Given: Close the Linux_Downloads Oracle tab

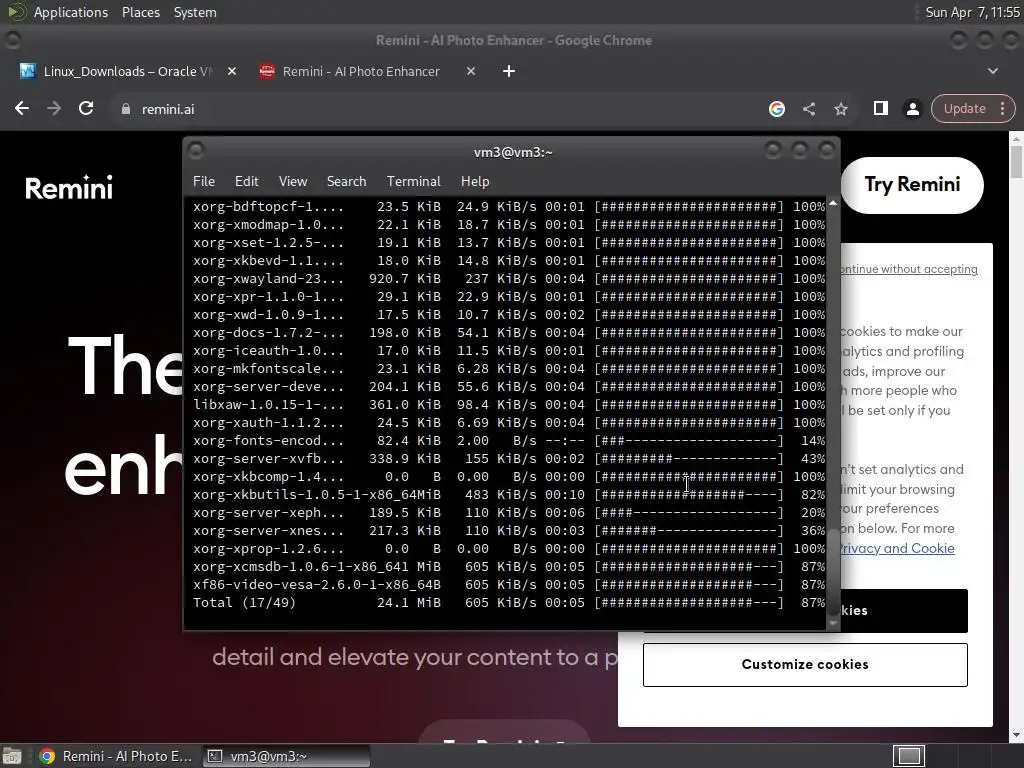Looking at the screenshot, I should pos(232,71).
